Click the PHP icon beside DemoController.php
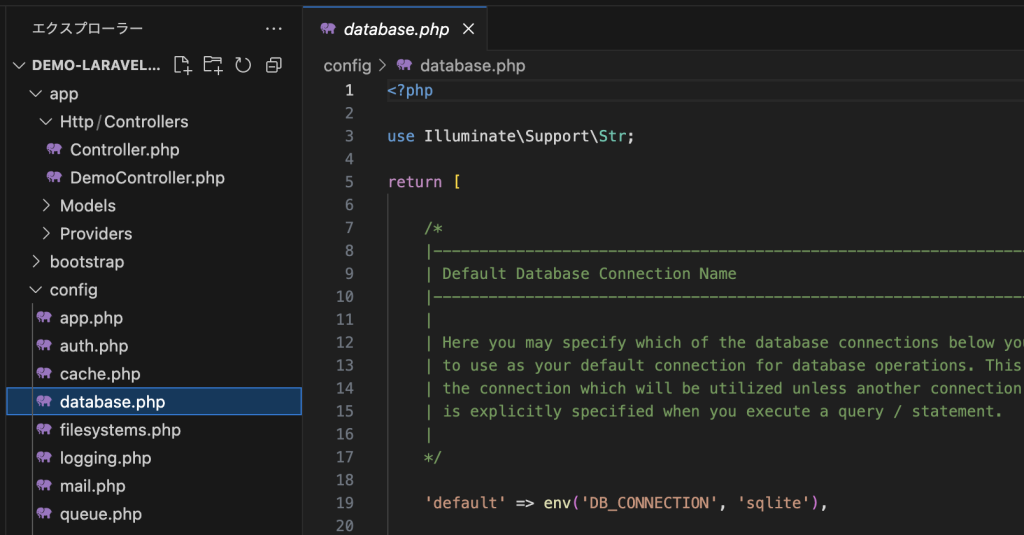This screenshot has width=1024, height=535. [54, 178]
